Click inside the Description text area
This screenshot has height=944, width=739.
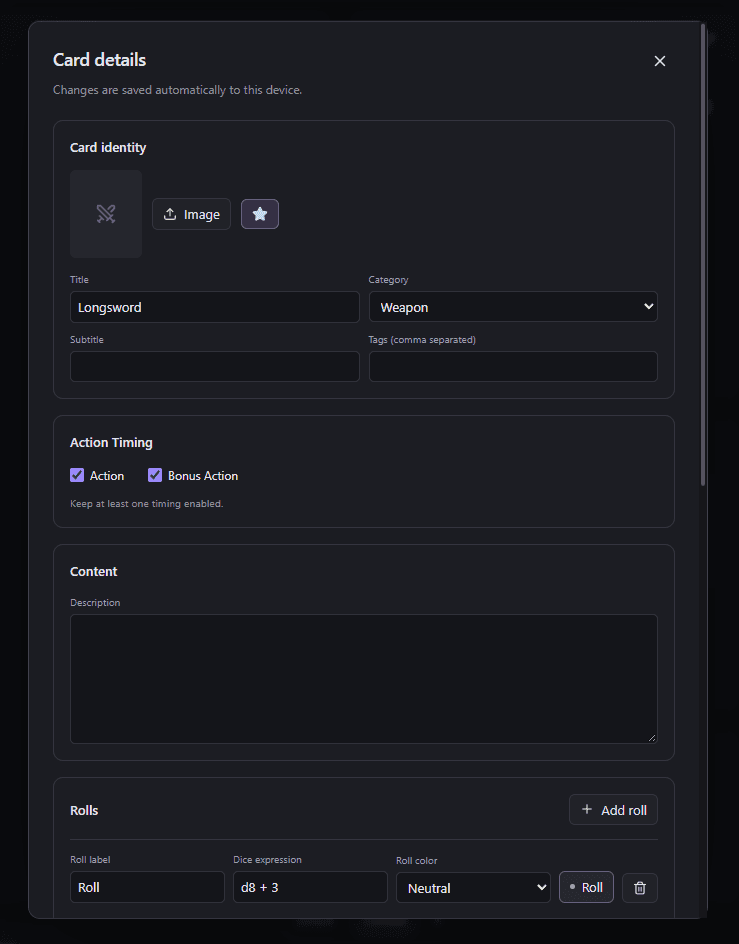pos(364,678)
